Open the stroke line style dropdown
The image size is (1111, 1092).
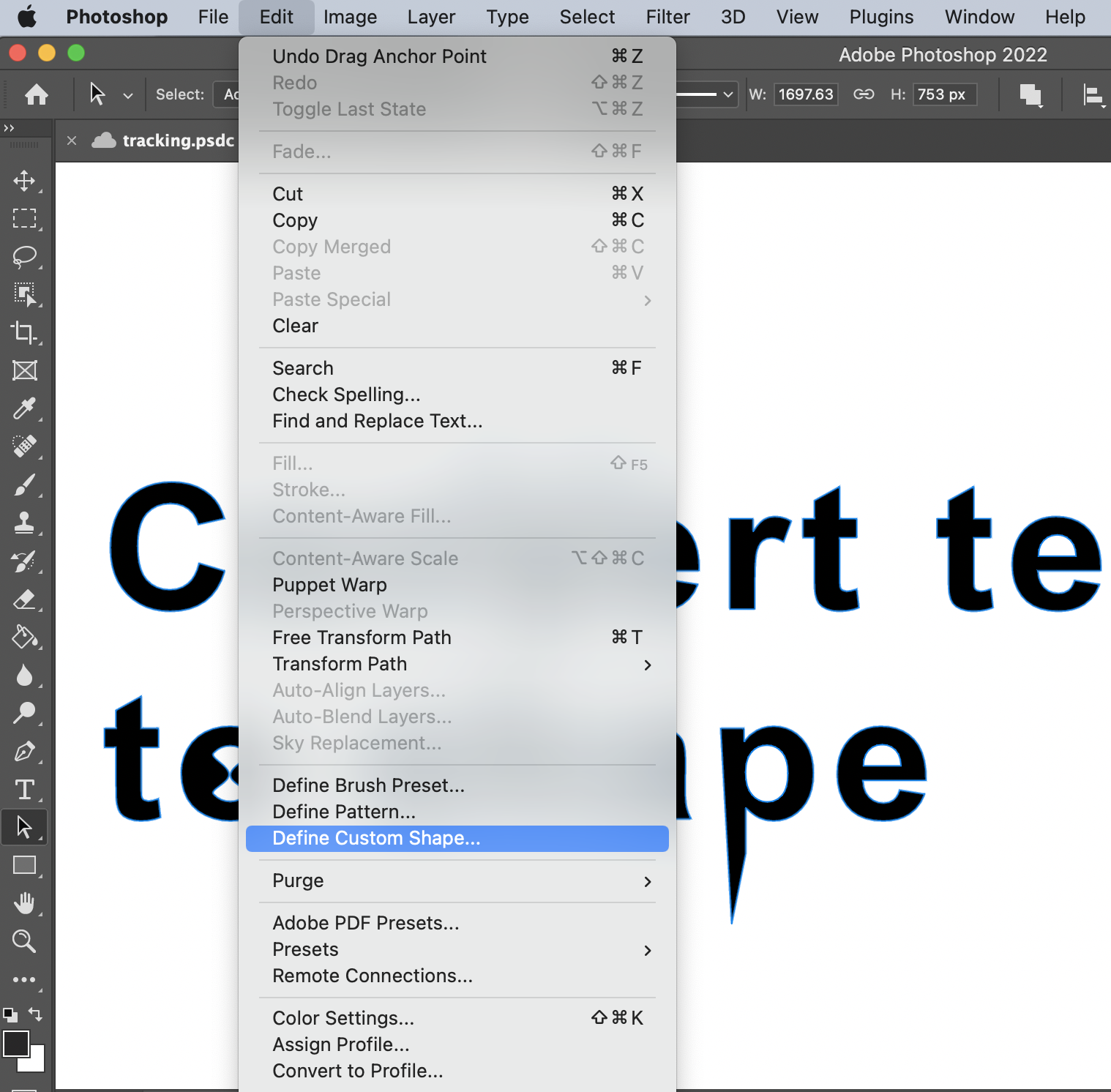pos(706,94)
